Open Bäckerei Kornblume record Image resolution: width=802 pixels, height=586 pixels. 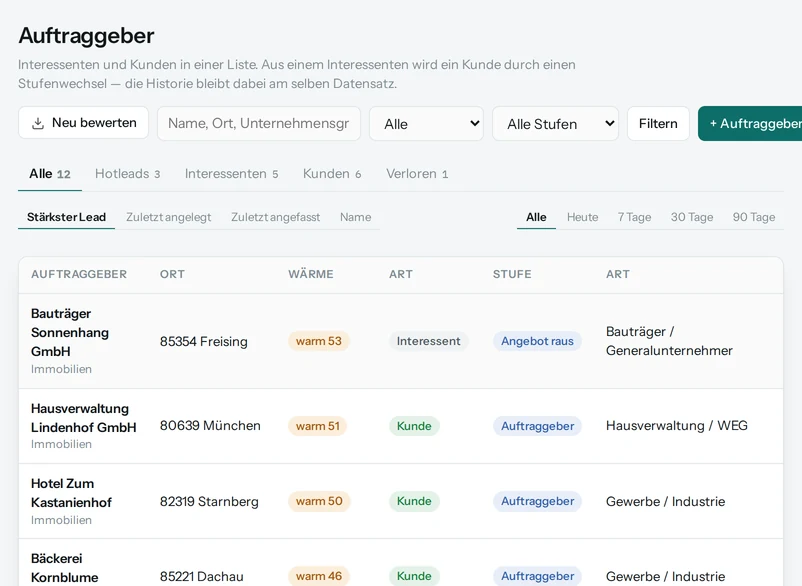click(64, 568)
